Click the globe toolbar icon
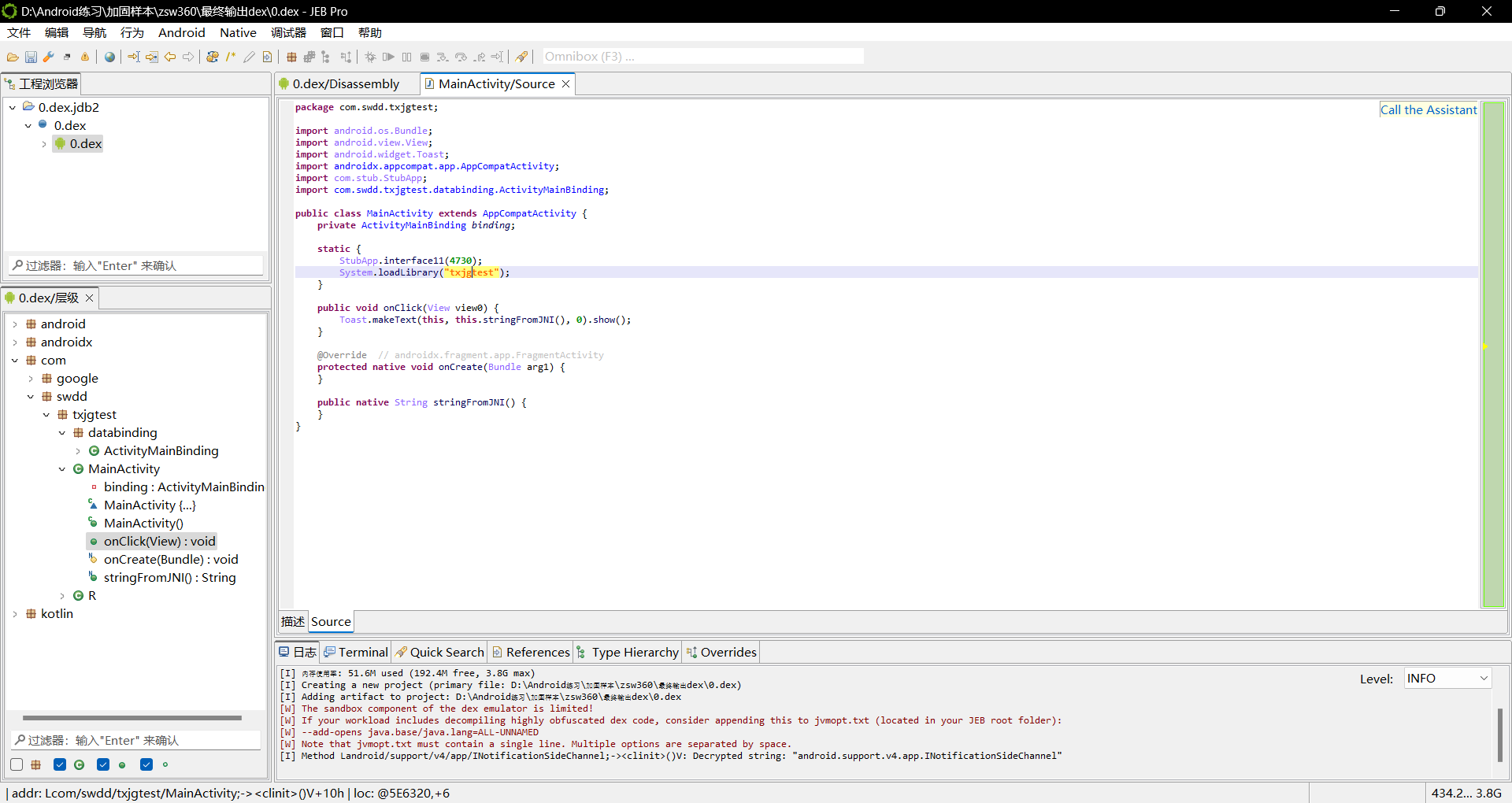 pyautogui.click(x=109, y=57)
